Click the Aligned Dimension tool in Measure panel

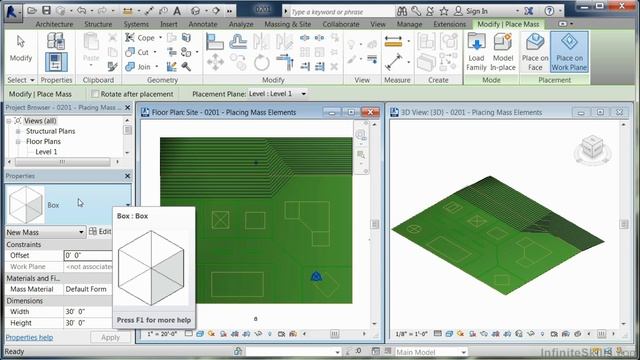pyautogui.click(x=393, y=41)
